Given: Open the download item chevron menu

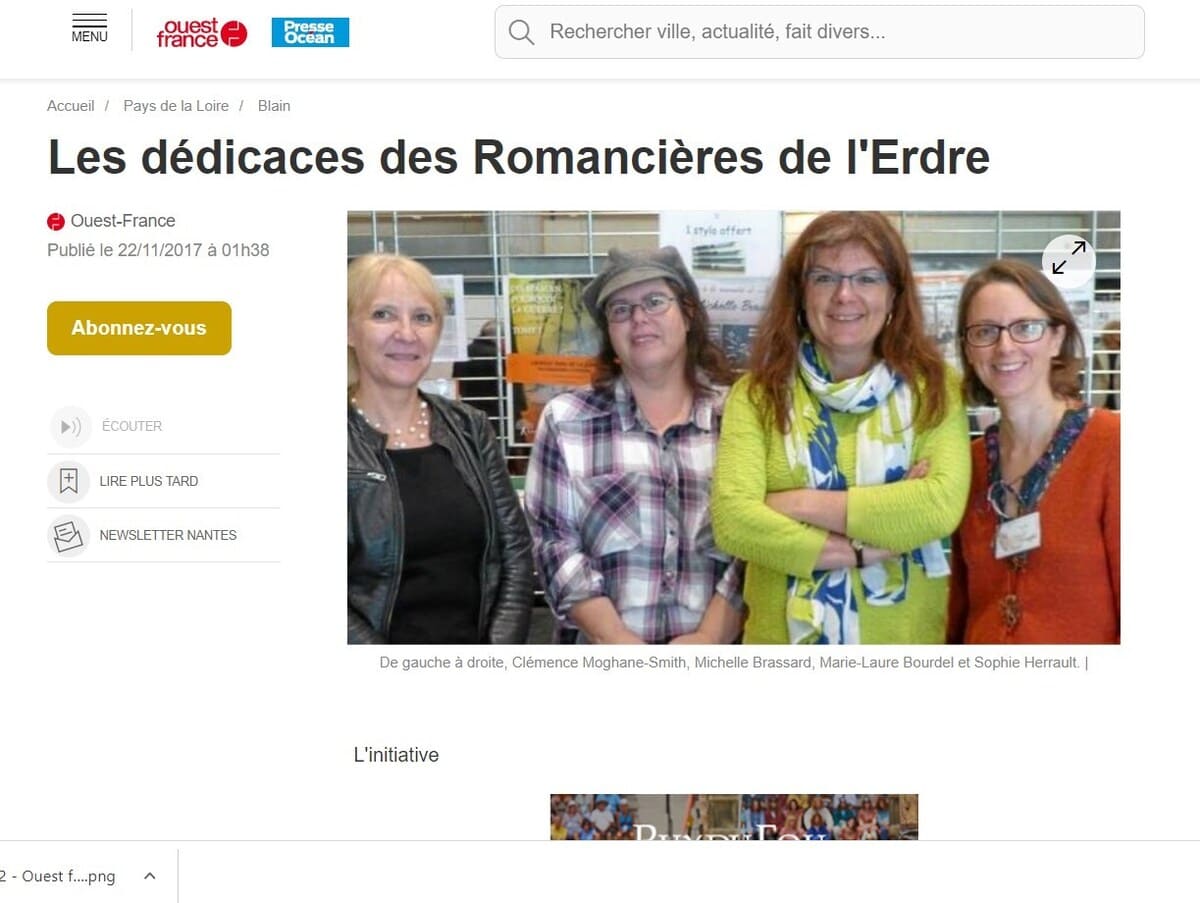Looking at the screenshot, I should coord(150,876).
